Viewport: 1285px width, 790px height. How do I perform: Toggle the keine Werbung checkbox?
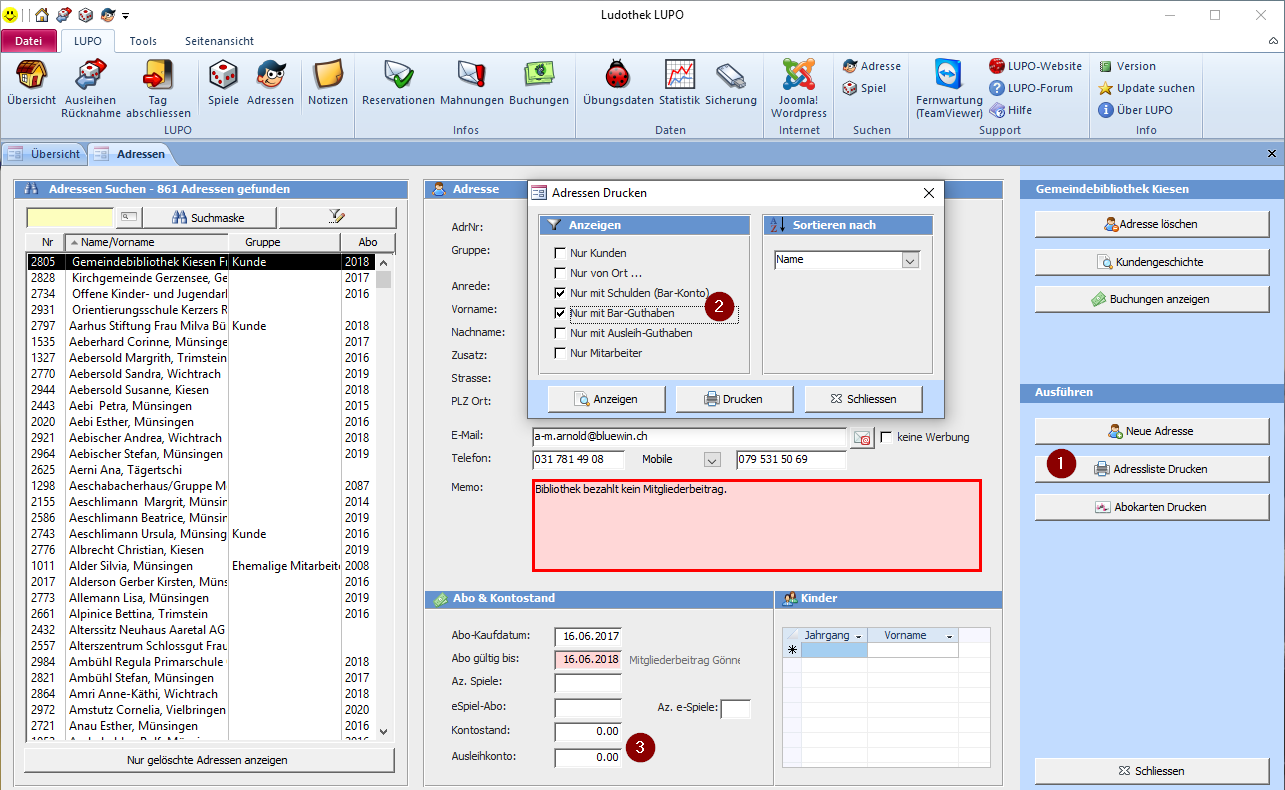886,437
